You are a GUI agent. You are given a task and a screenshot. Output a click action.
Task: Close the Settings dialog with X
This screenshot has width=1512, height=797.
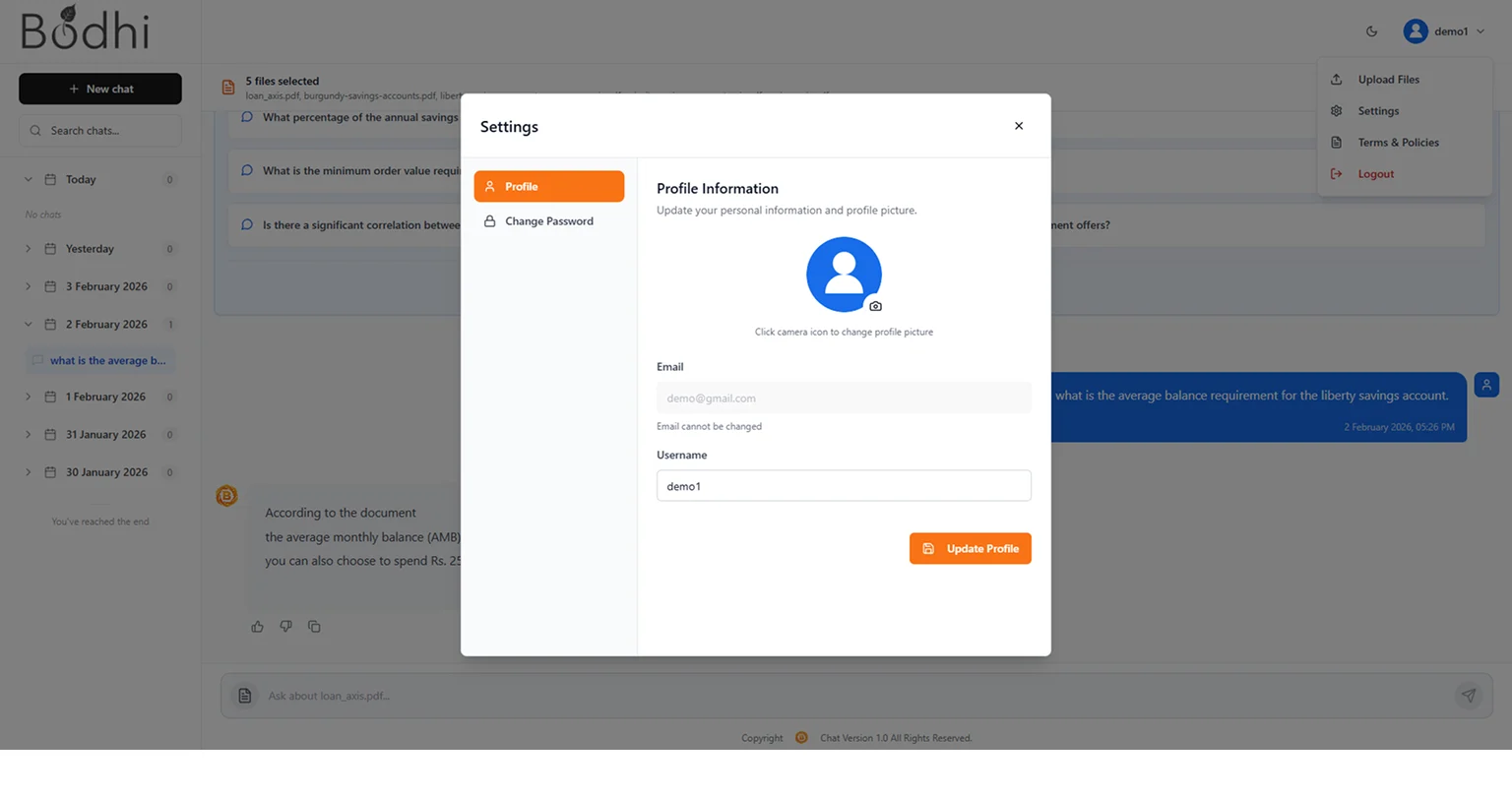(1019, 126)
